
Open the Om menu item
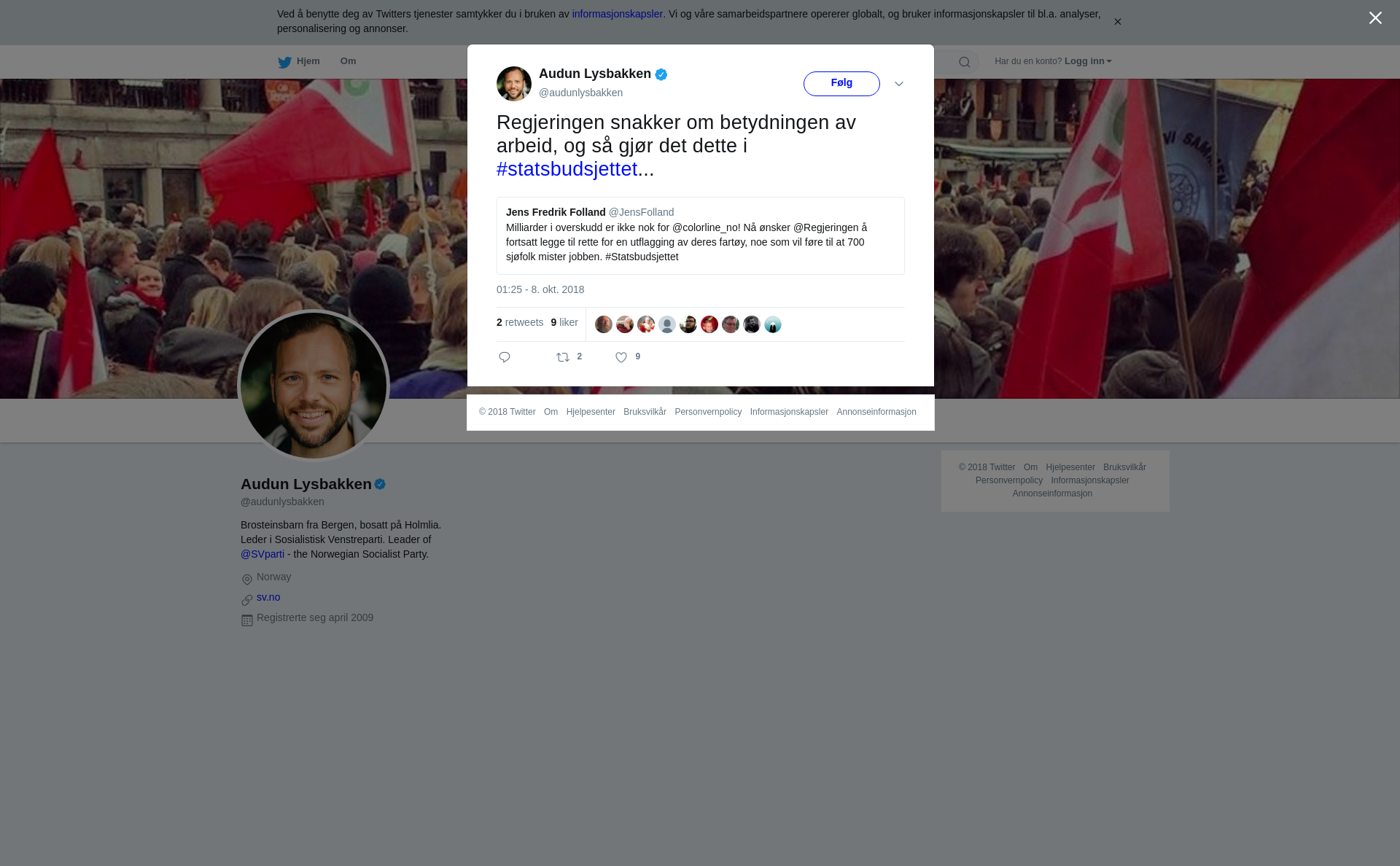coord(348,61)
